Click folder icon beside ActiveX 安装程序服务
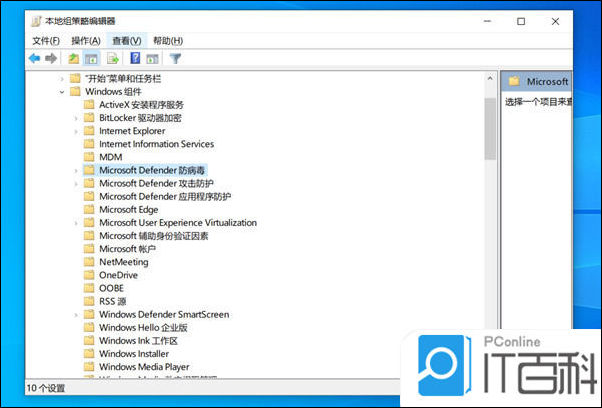602x408 pixels. coord(89,104)
